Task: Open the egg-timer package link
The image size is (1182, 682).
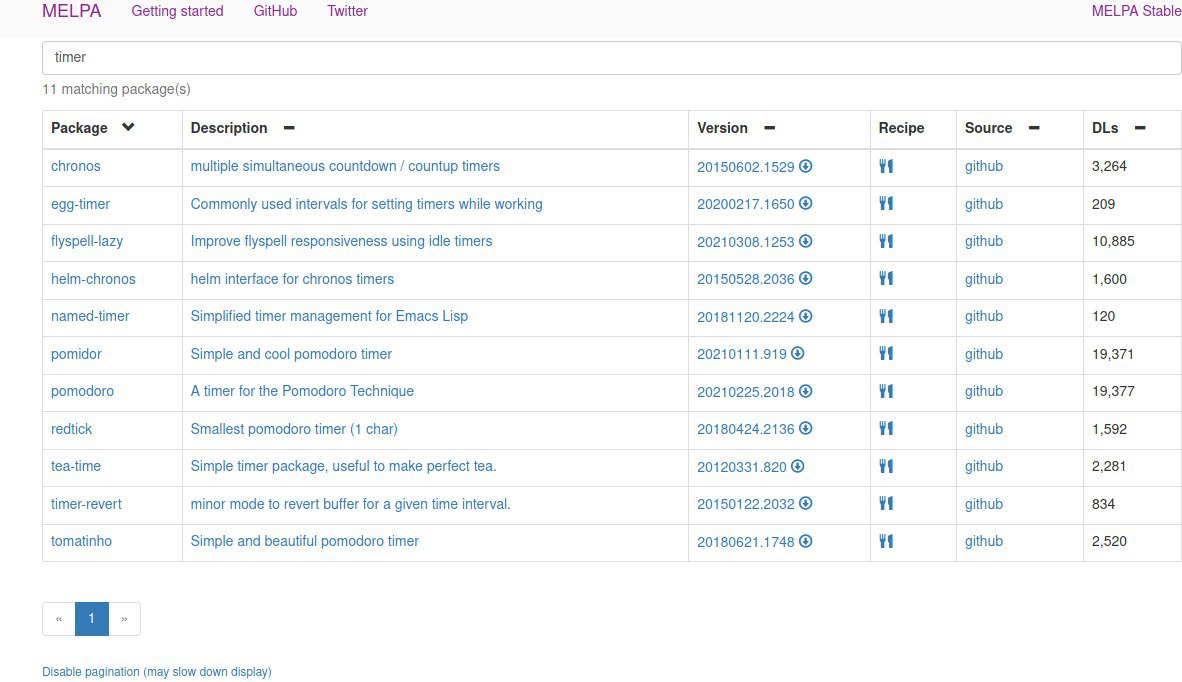Action: [x=81, y=203]
